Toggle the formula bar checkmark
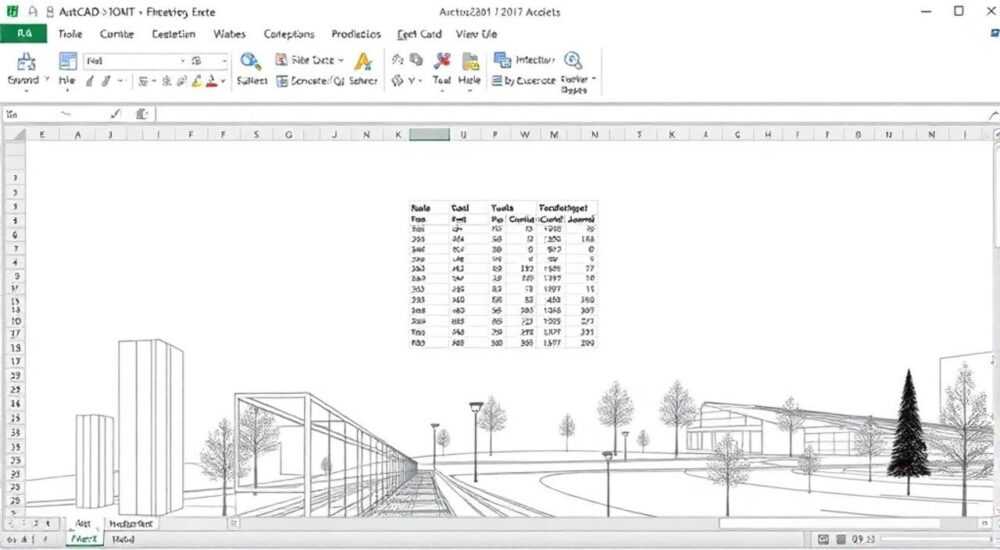This screenshot has height=550, width=1000. (x=115, y=114)
